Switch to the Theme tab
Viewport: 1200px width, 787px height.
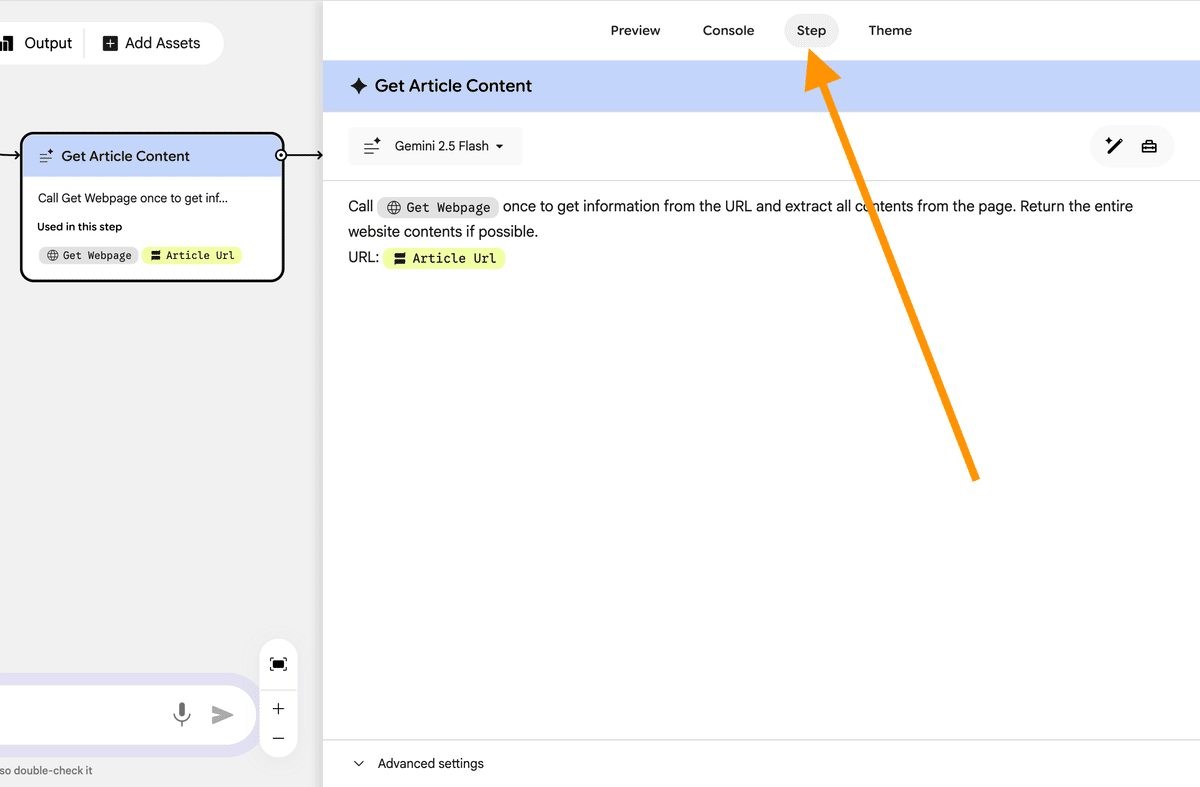(890, 30)
